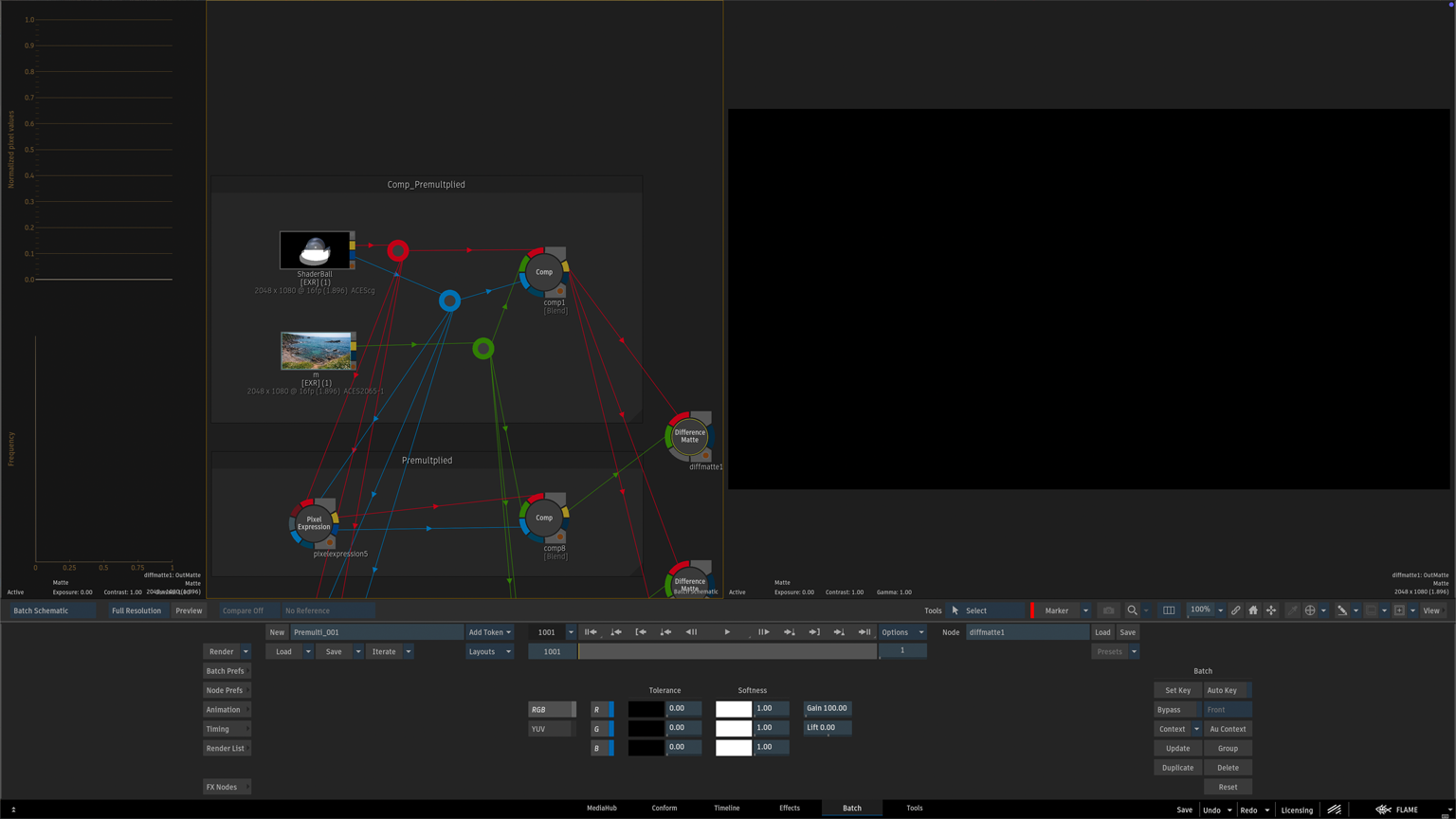Click the magnifier zoom tool icon
Viewport: 1456px width, 819px height.
[x=1132, y=610]
